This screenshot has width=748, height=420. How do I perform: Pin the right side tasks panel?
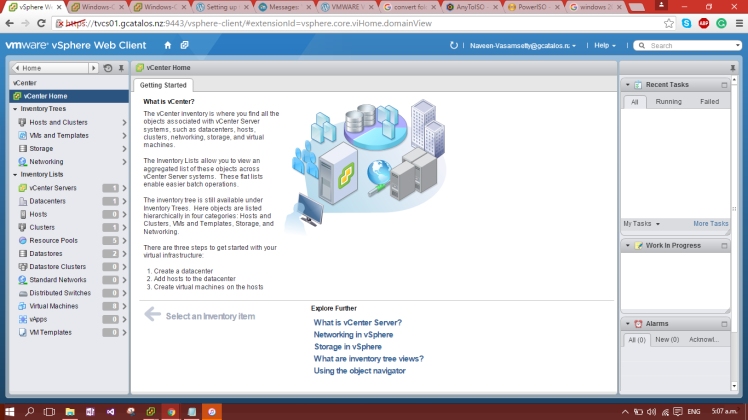(x=733, y=68)
